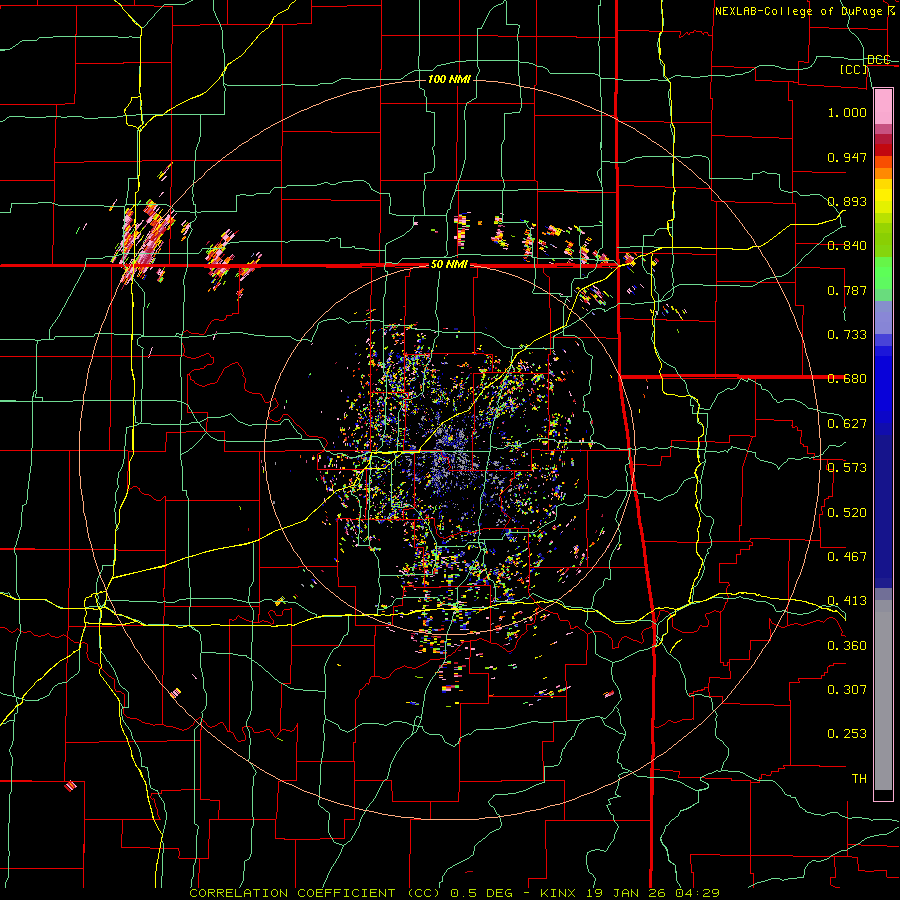Viewport: 900px width, 900px height.
Task: Select the 1.000 legend value
Action: [x=847, y=113]
